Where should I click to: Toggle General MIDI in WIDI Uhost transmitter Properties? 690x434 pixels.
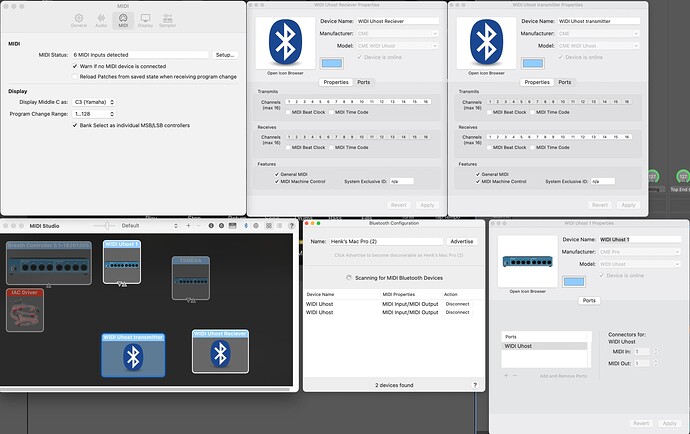click(x=478, y=174)
